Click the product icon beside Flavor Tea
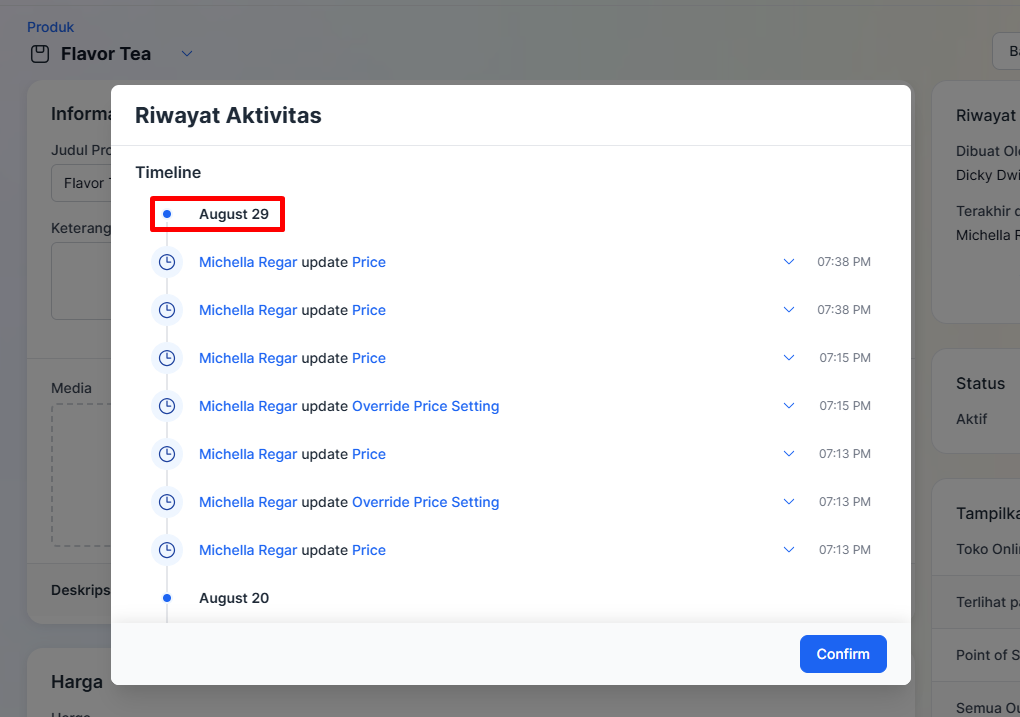1020x717 pixels. click(x=40, y=54)
